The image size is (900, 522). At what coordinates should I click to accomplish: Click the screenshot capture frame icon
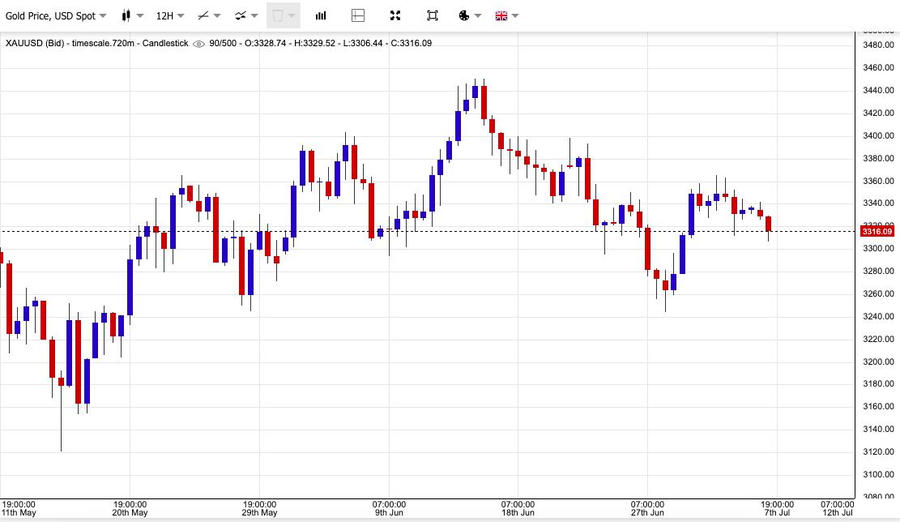(x=433, y=16)
